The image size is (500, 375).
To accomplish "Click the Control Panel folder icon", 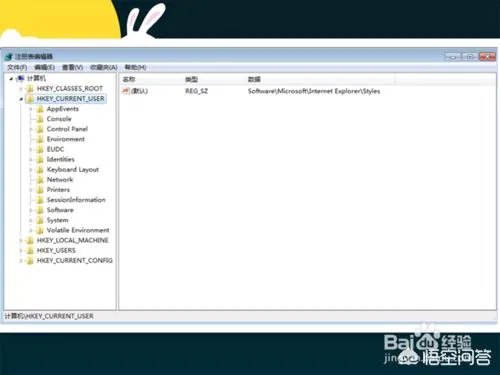I will click(40, 129).
